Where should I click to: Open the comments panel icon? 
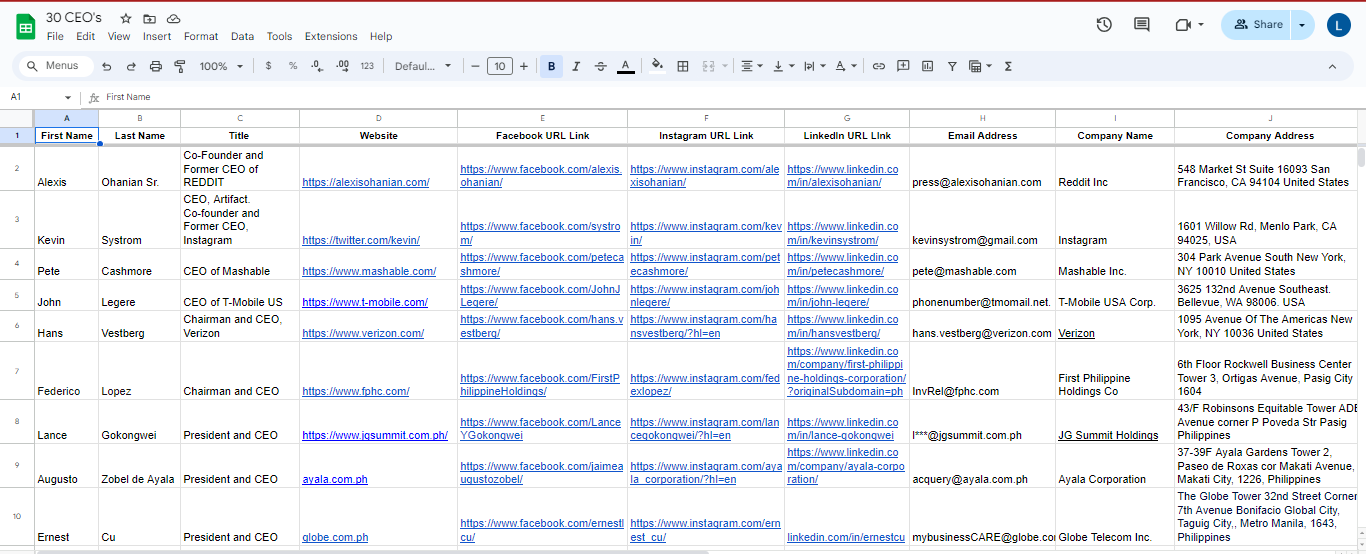(1141, 25)
